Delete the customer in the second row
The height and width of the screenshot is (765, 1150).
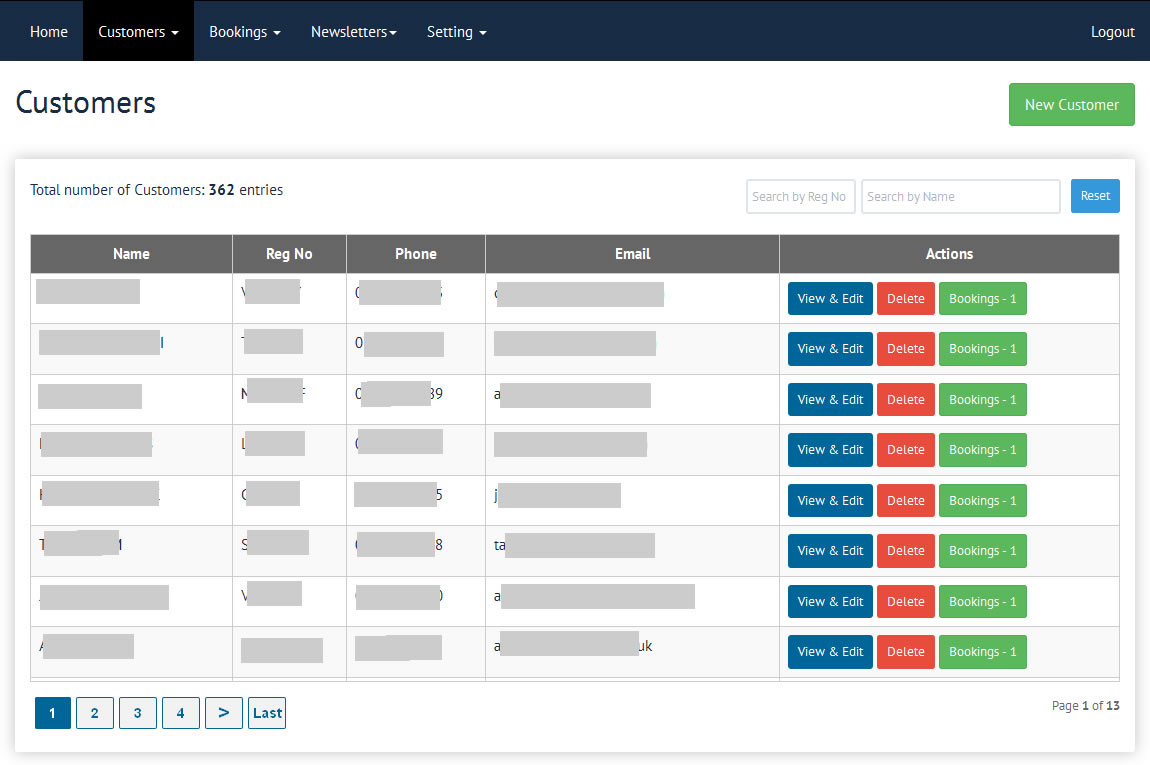905,349
